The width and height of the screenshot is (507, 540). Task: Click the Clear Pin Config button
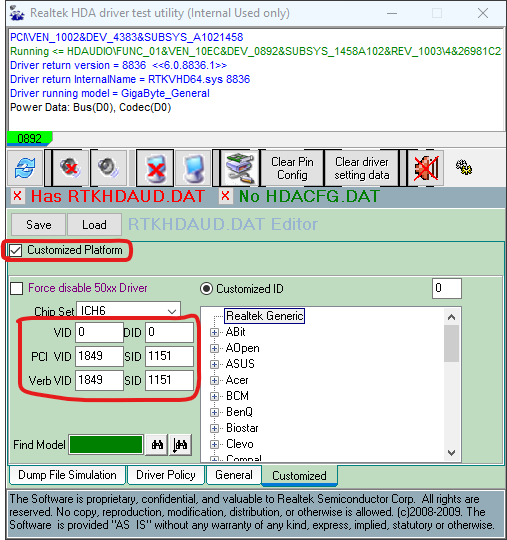[292, 168]
